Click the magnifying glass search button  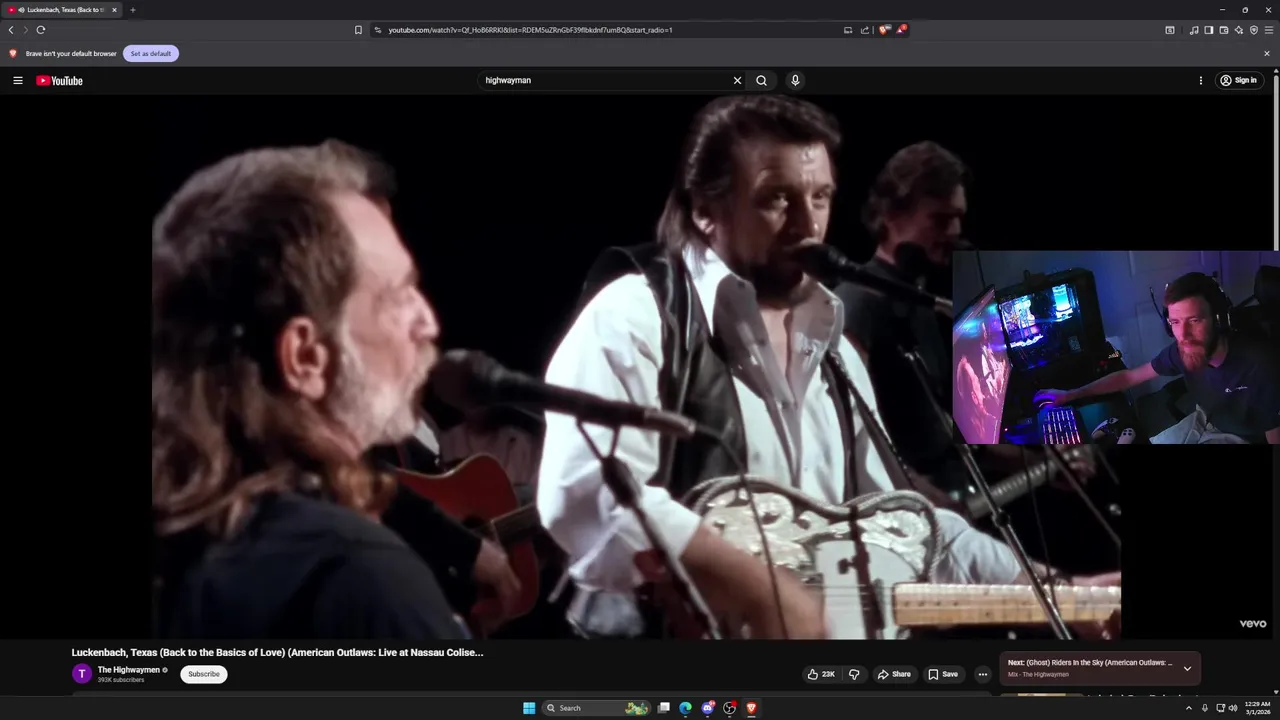761,80
